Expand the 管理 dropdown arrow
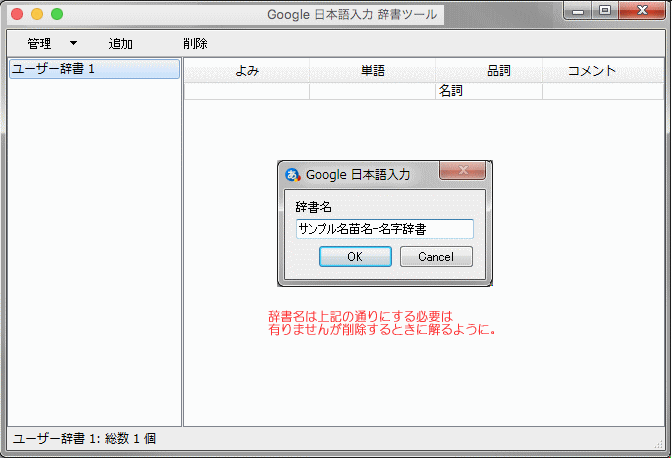Screen dimensions: 672x458 click(x=73, y=43)
